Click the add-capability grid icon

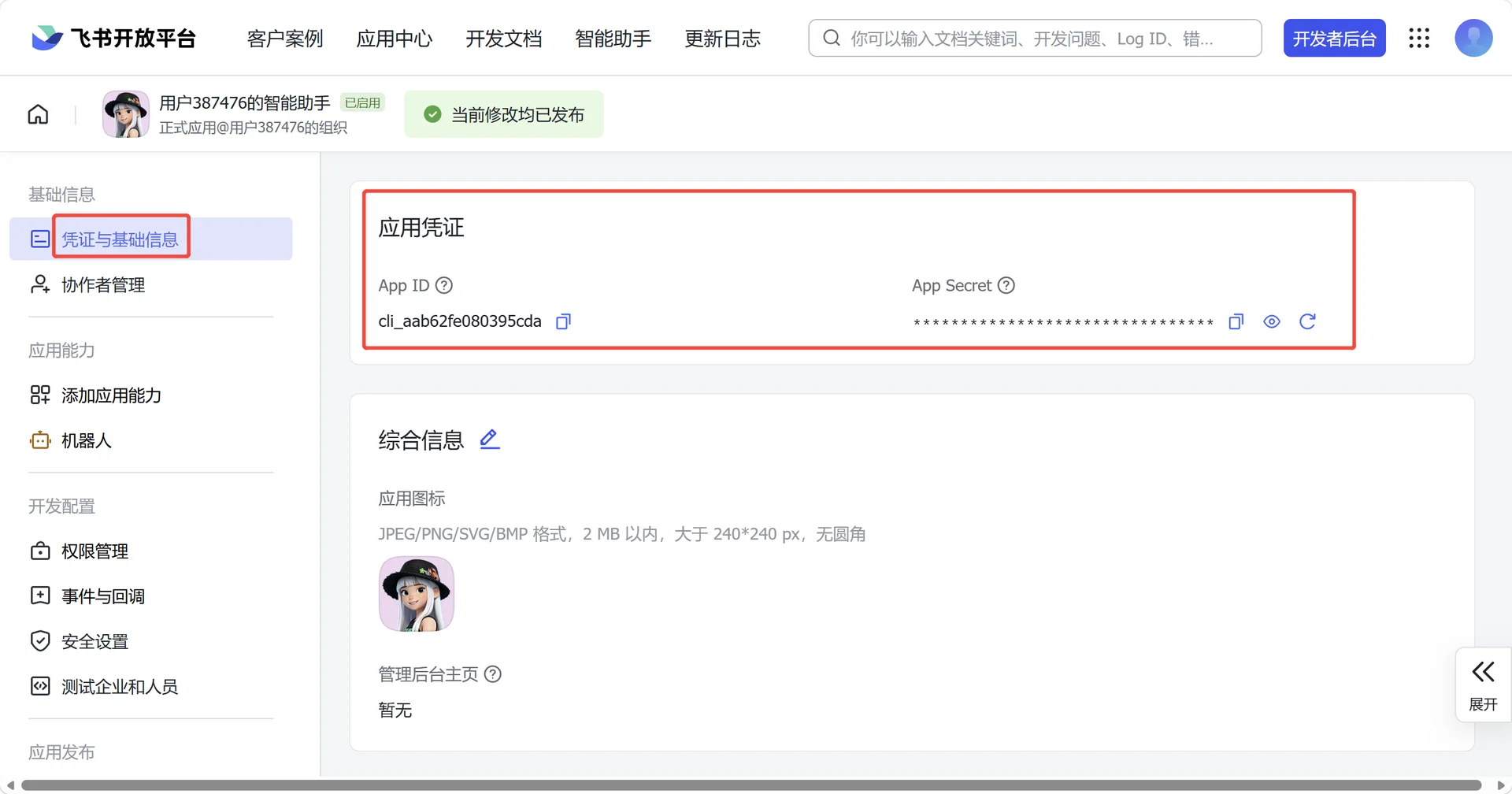pos(40,395)
